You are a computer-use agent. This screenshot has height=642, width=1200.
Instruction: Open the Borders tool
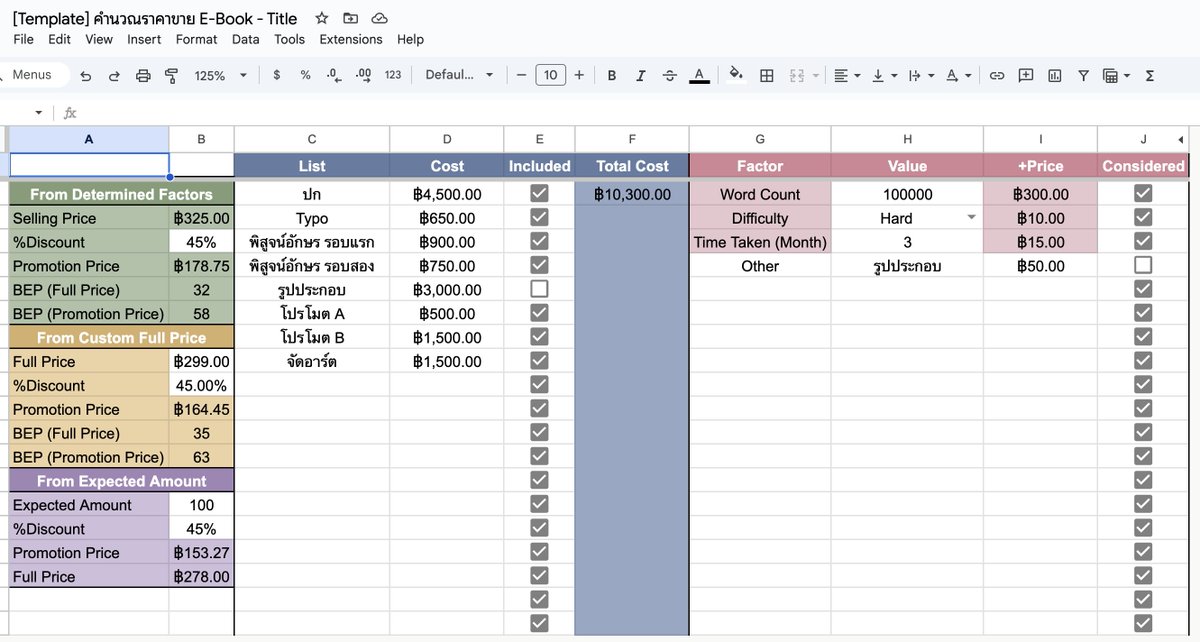(x=767, y=75)
